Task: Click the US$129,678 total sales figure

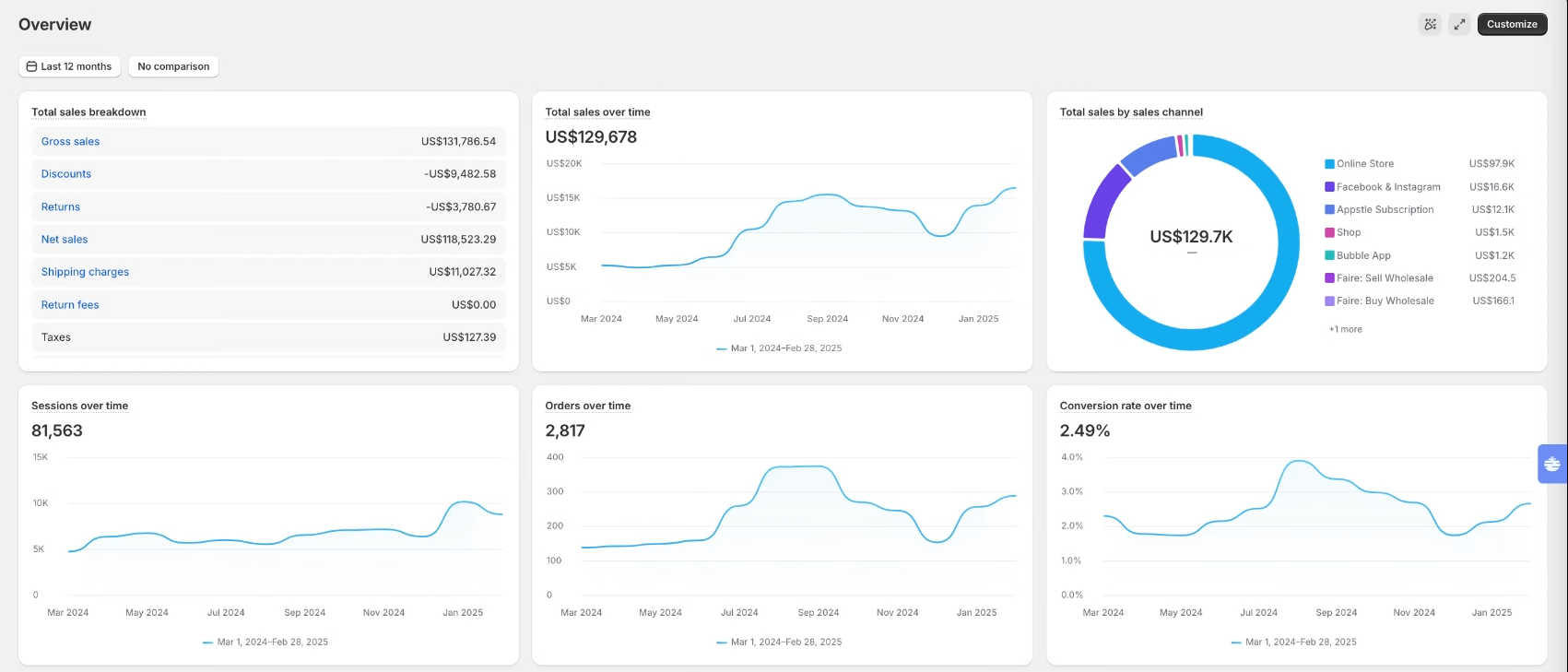Action: (x=591, y=137)
